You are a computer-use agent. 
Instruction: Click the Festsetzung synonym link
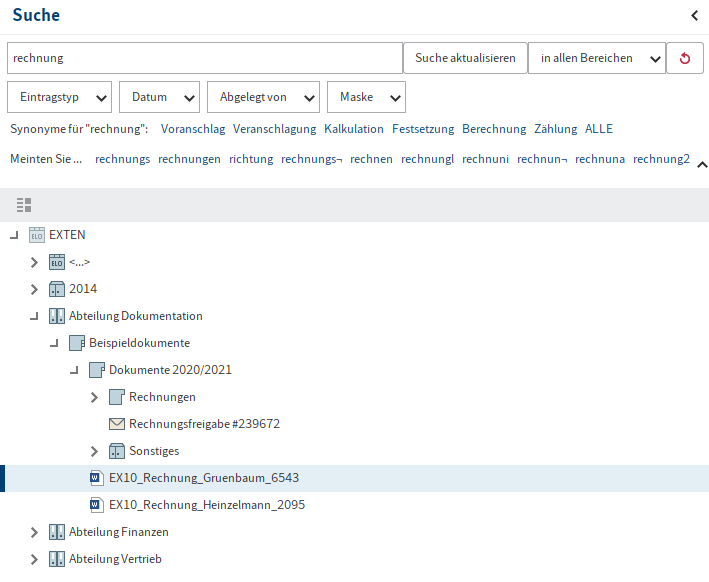423,129
